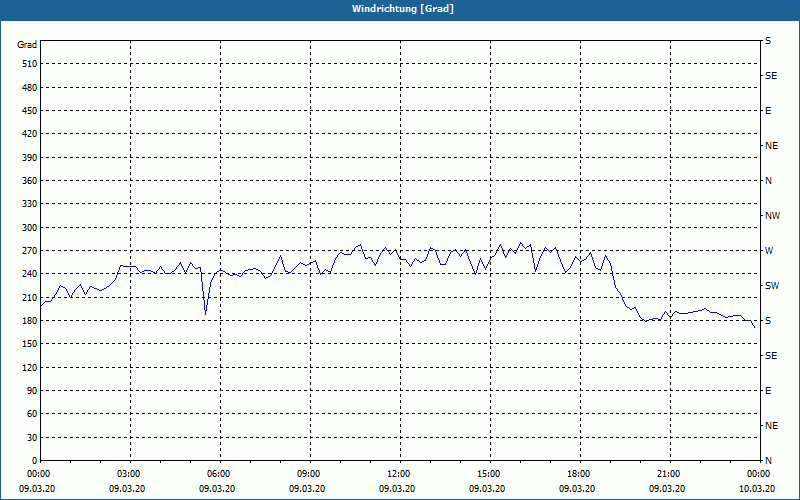Select the SE compass label beside 480 gridline

pos(771,76)
